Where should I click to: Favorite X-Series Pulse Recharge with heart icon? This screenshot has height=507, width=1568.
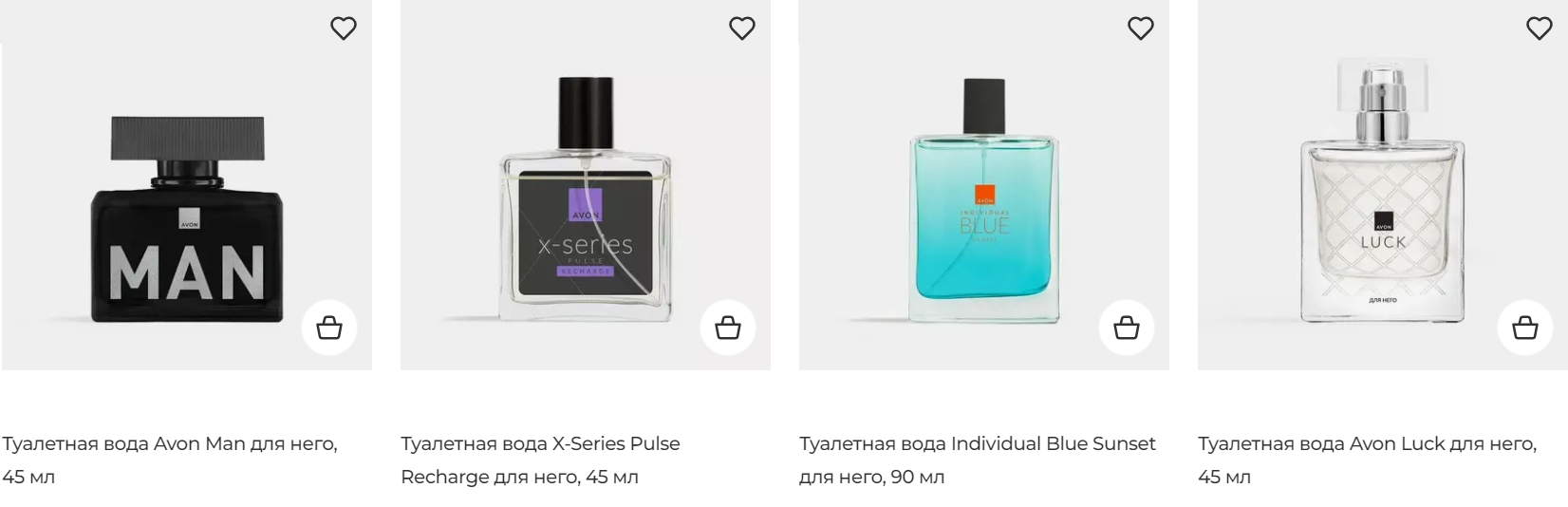click(x=741, y=28)
